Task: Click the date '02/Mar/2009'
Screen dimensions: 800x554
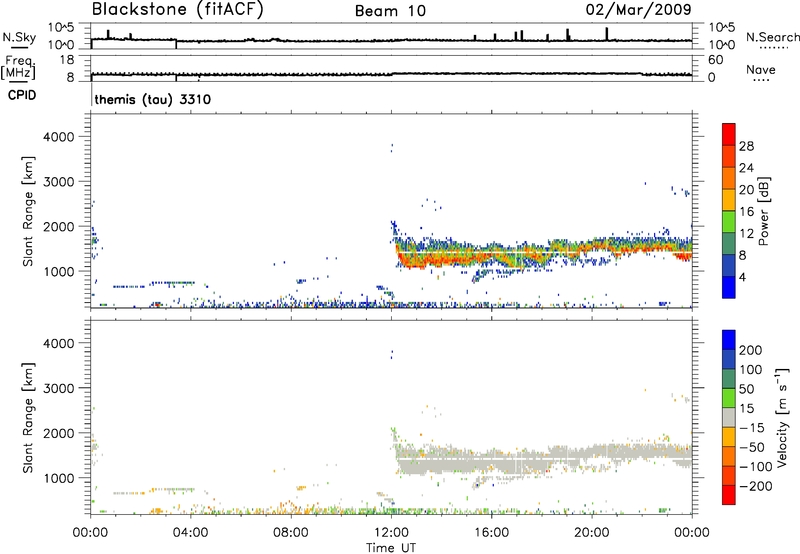Action: [638, 9]
